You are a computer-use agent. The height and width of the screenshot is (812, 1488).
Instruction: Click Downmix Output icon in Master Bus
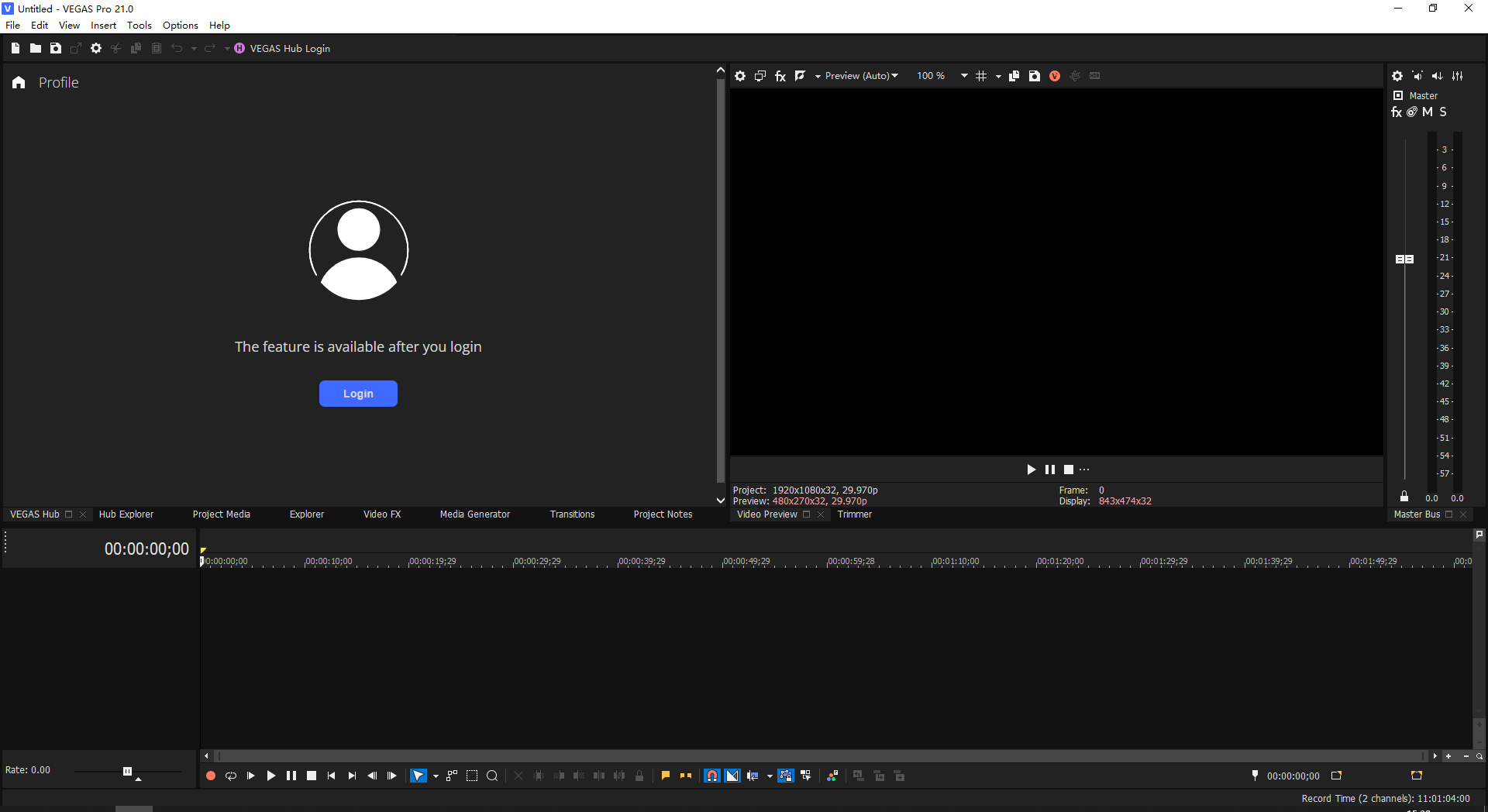pyautogui.click(x=1417, y=76)
